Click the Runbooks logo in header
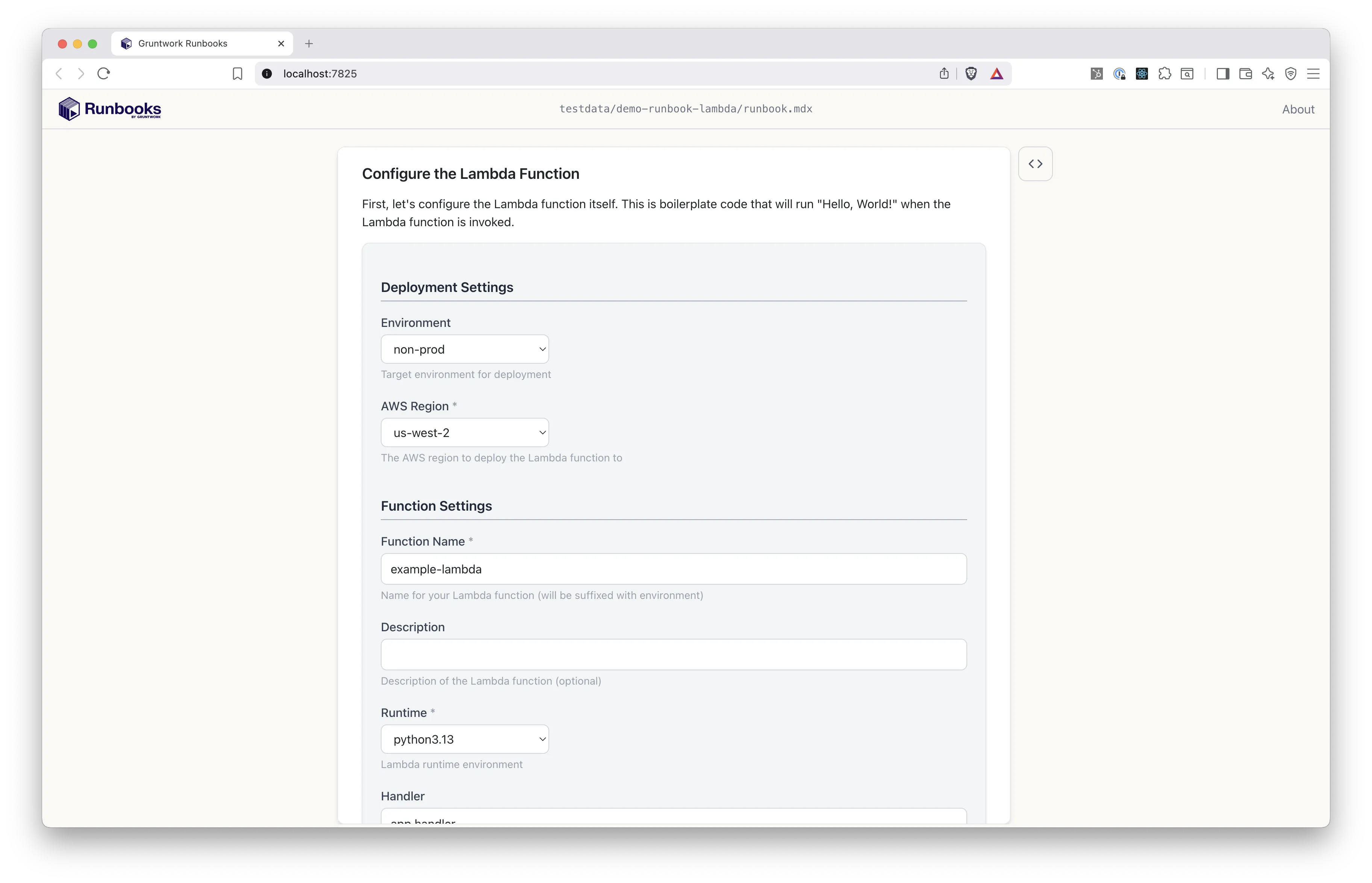This screenshot has width=1372, height=883. pyautogui.click(x=109, y=108)
